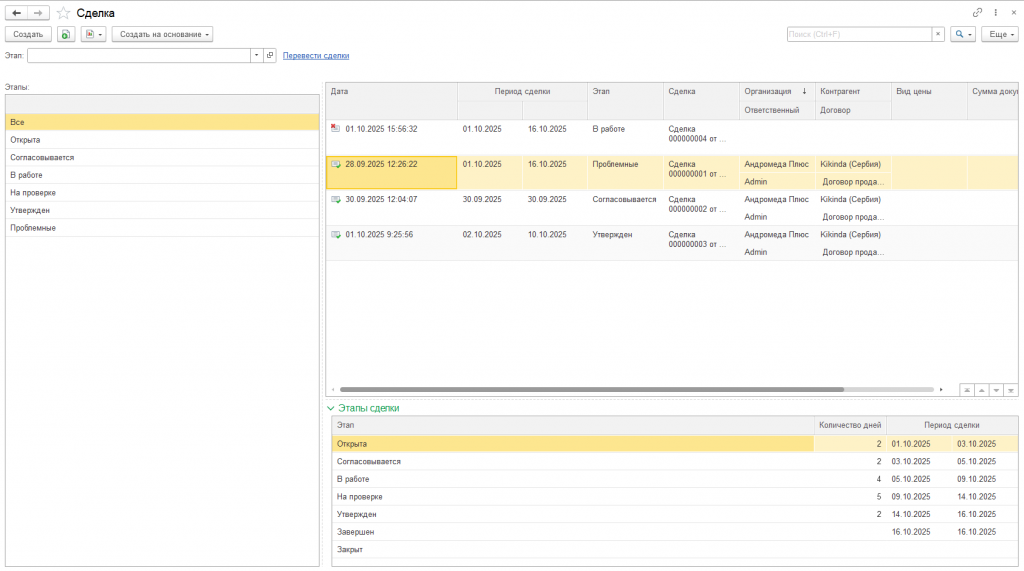1024x571 pixels.
Task: Jump to last row using list arrow
Action: tap(1011, 389)
